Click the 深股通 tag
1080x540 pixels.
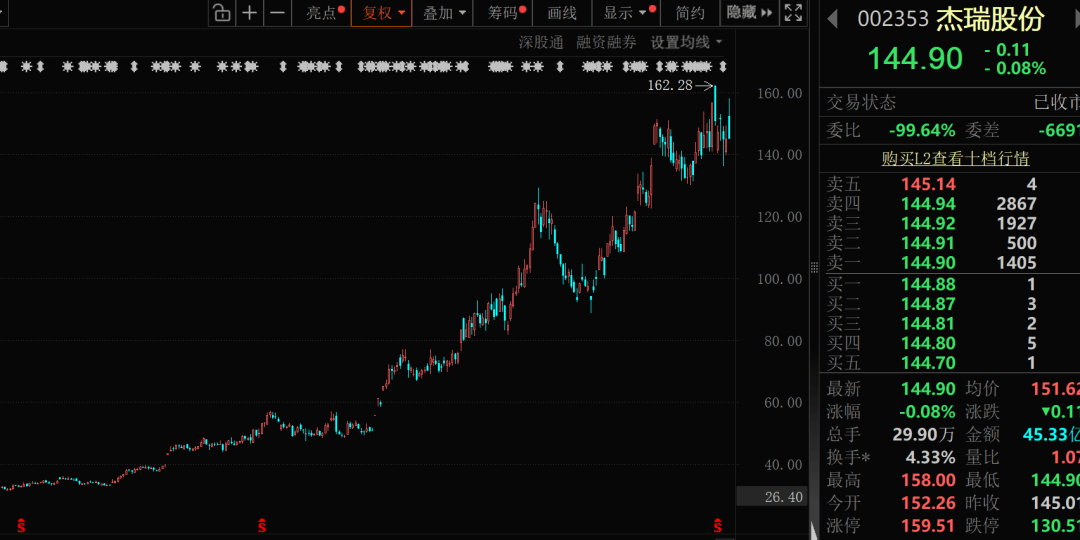click(x=541, y=42)
